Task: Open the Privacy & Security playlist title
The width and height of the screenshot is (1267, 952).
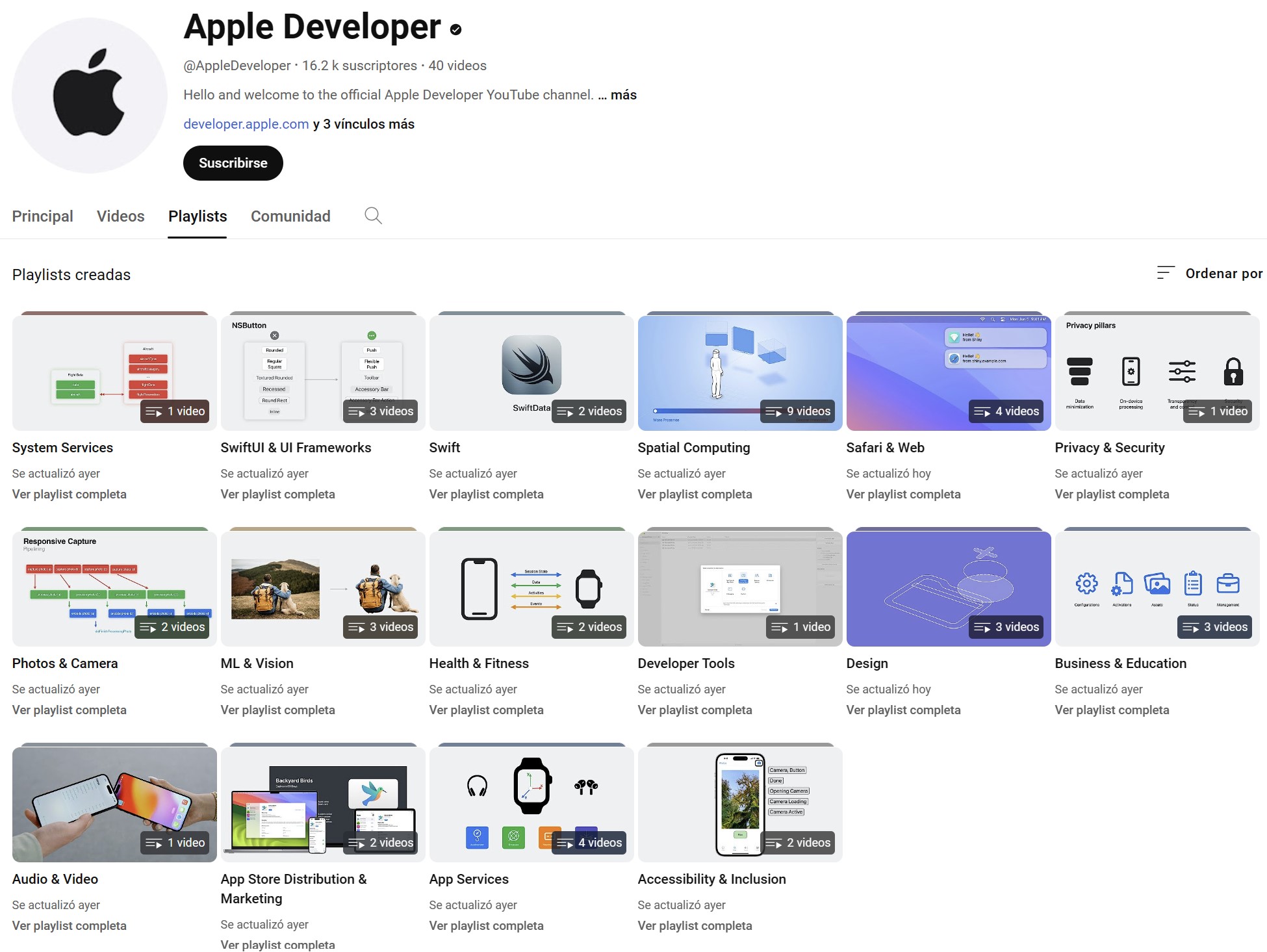Action: coord(1110,448)
